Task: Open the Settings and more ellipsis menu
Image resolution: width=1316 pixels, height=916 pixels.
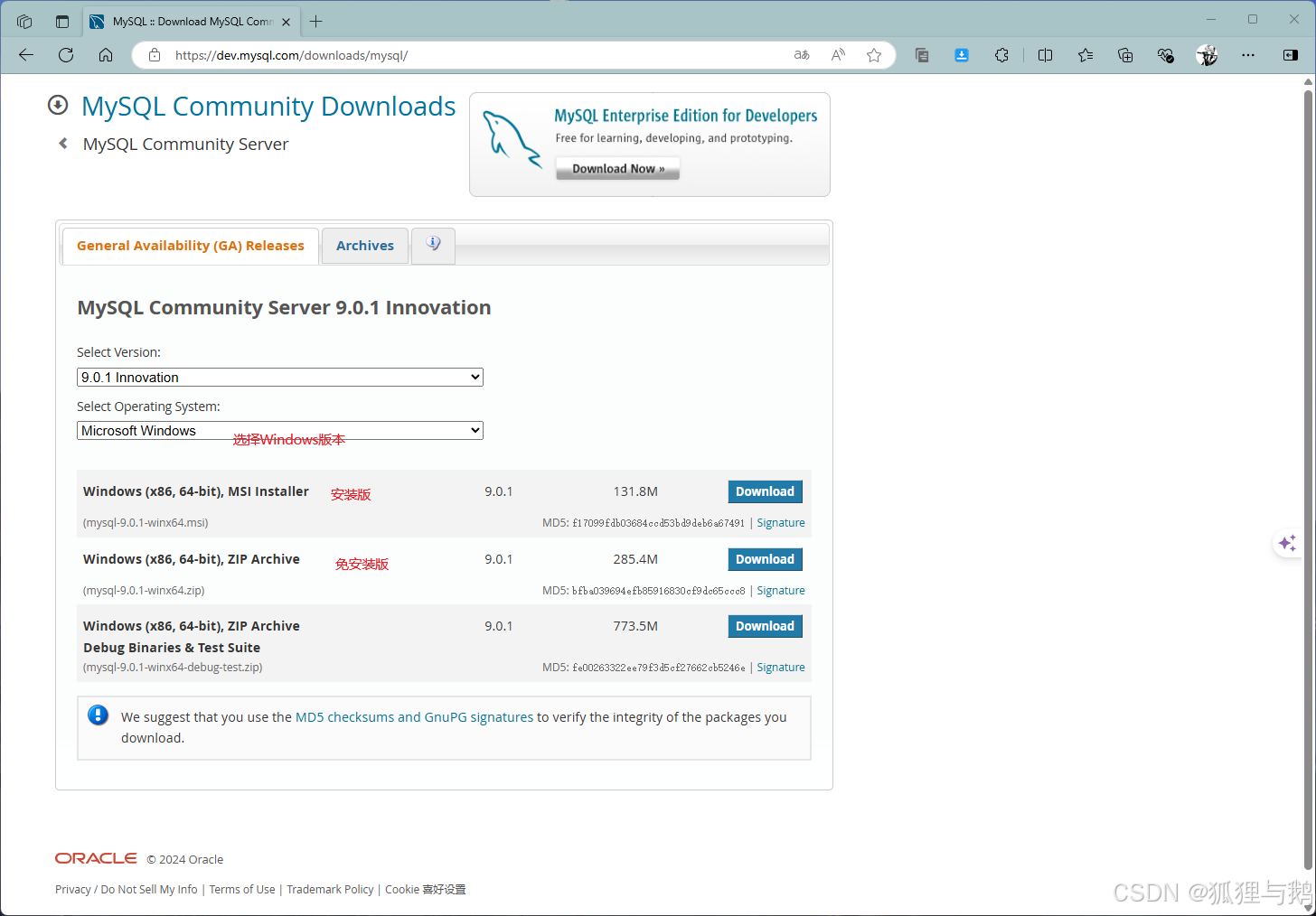Action: tap(1248, 55)
